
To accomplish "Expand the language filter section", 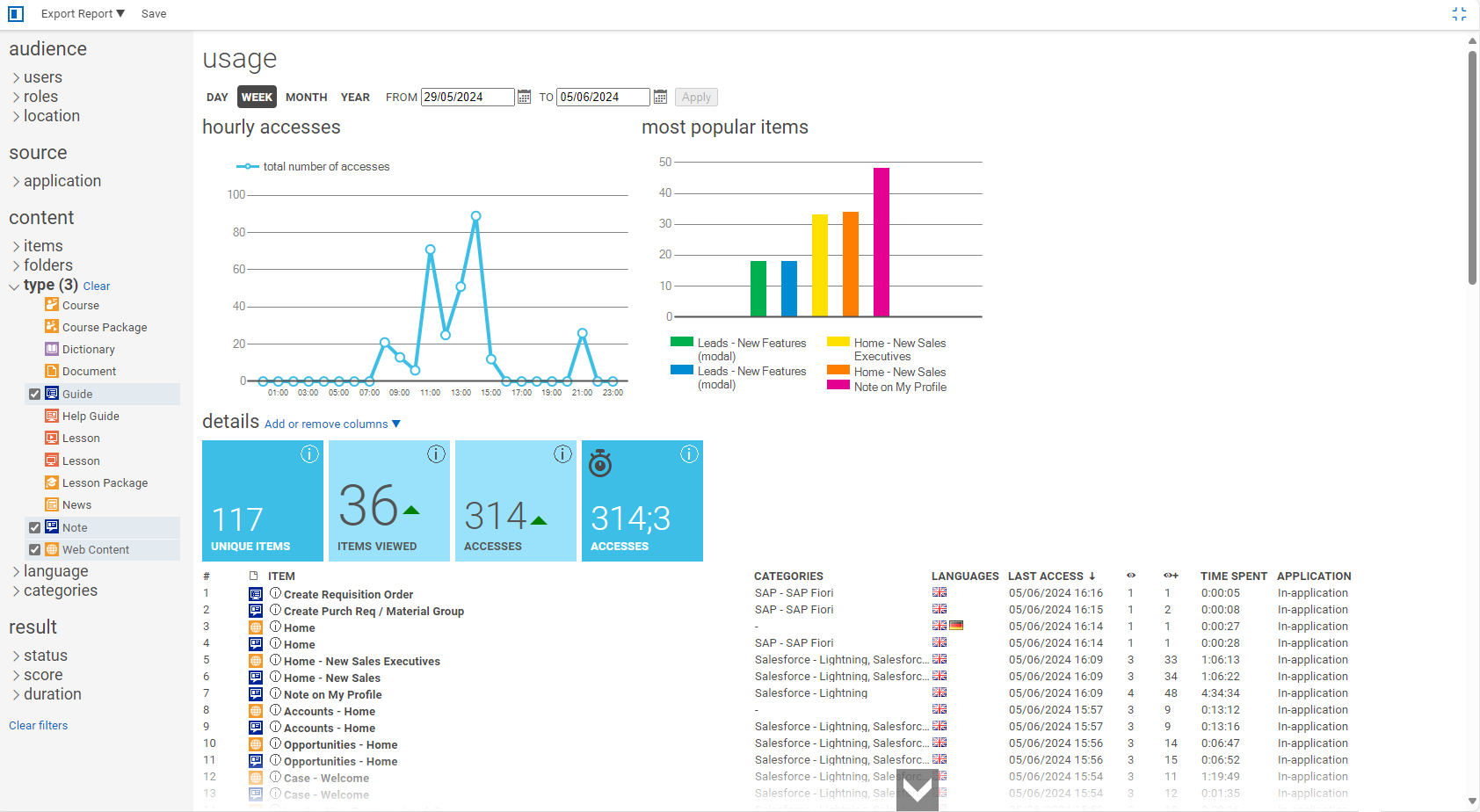I will [x=54, y=571].
